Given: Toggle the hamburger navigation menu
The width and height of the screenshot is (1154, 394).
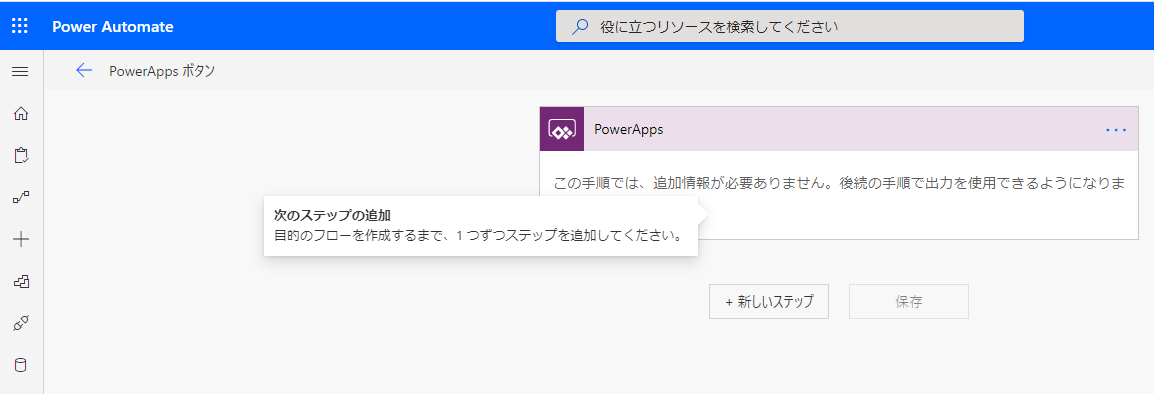Looking at the screenshot, I should tap(21, 71).
